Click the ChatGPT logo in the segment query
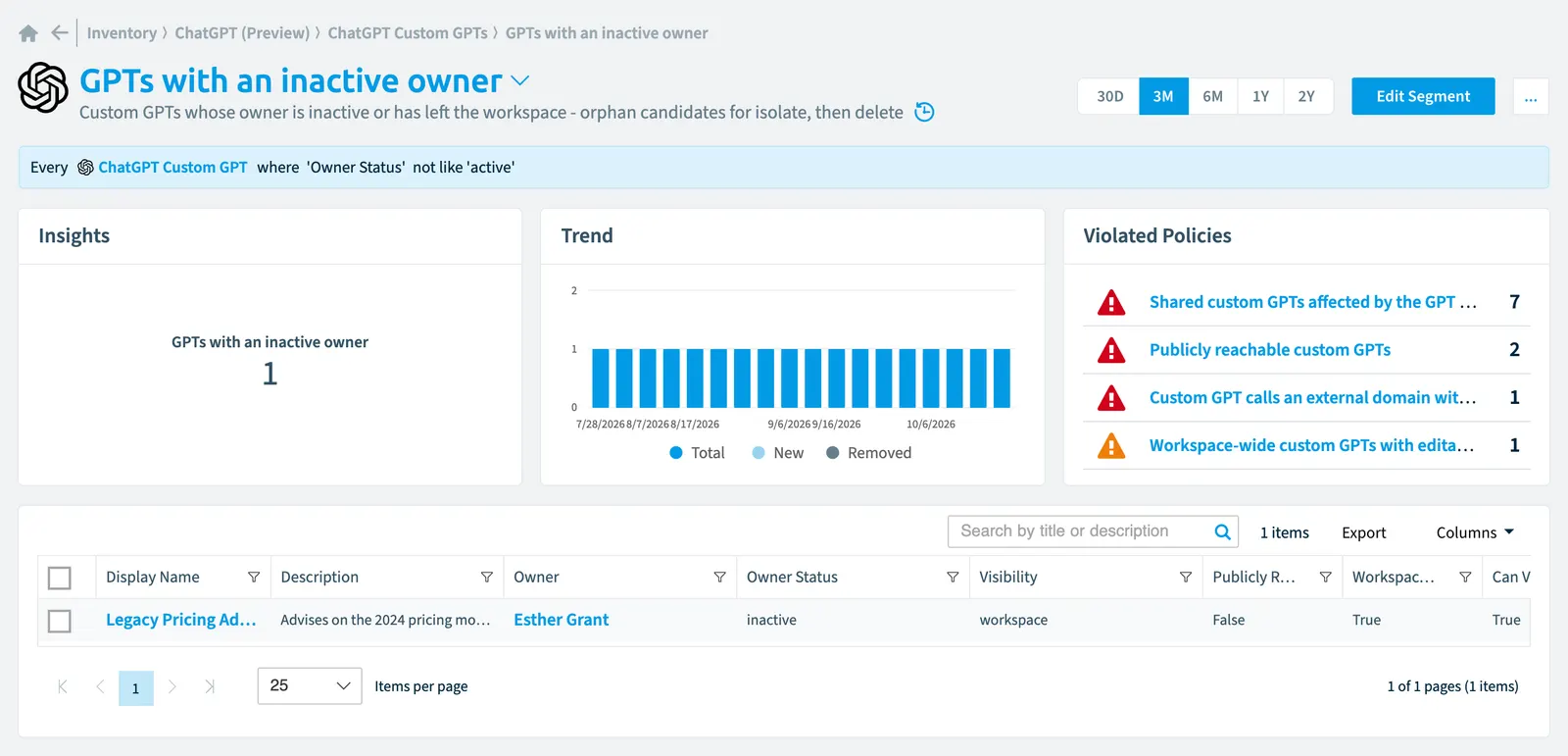Viewport: 1568px width, 756px height. pos(85,168)
